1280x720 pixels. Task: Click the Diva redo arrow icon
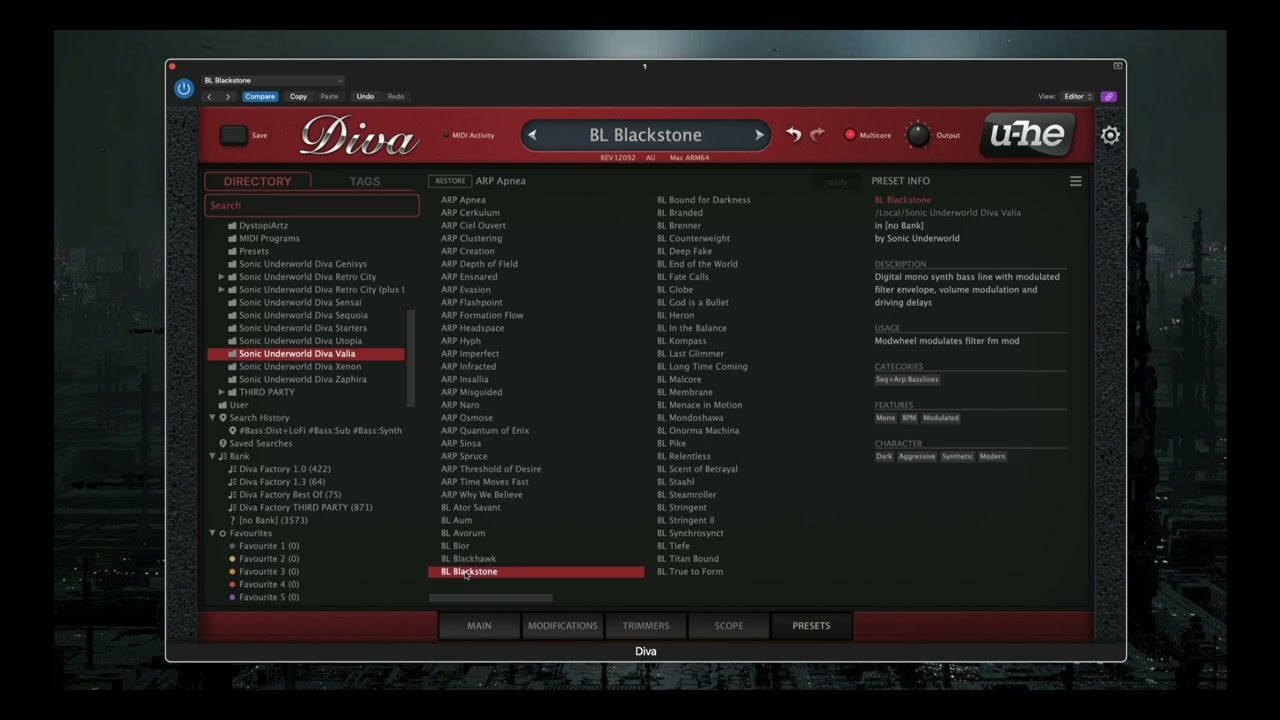coord(817,134)
